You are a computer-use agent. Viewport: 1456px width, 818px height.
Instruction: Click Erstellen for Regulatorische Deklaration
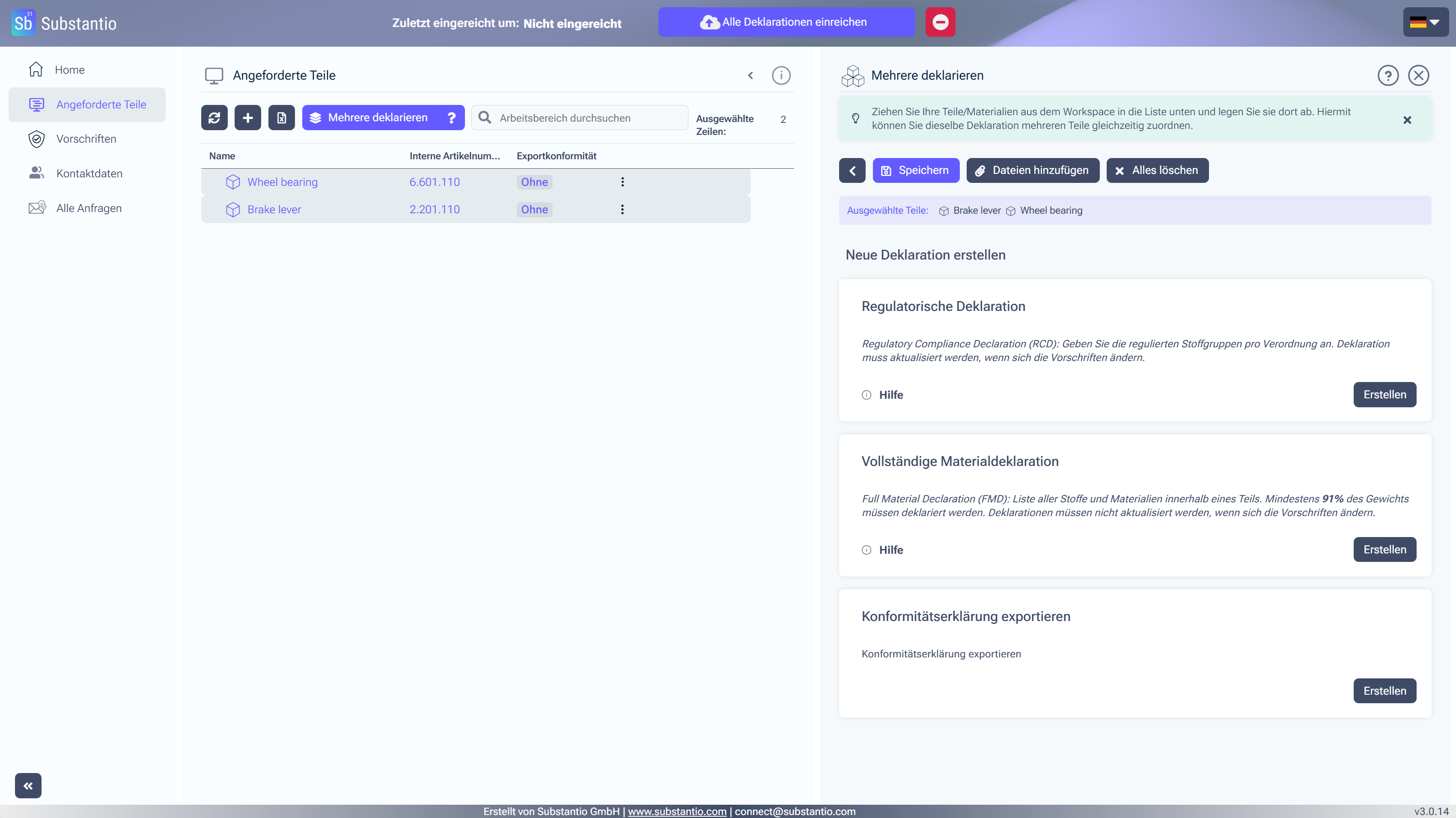tap(1384, 394)
